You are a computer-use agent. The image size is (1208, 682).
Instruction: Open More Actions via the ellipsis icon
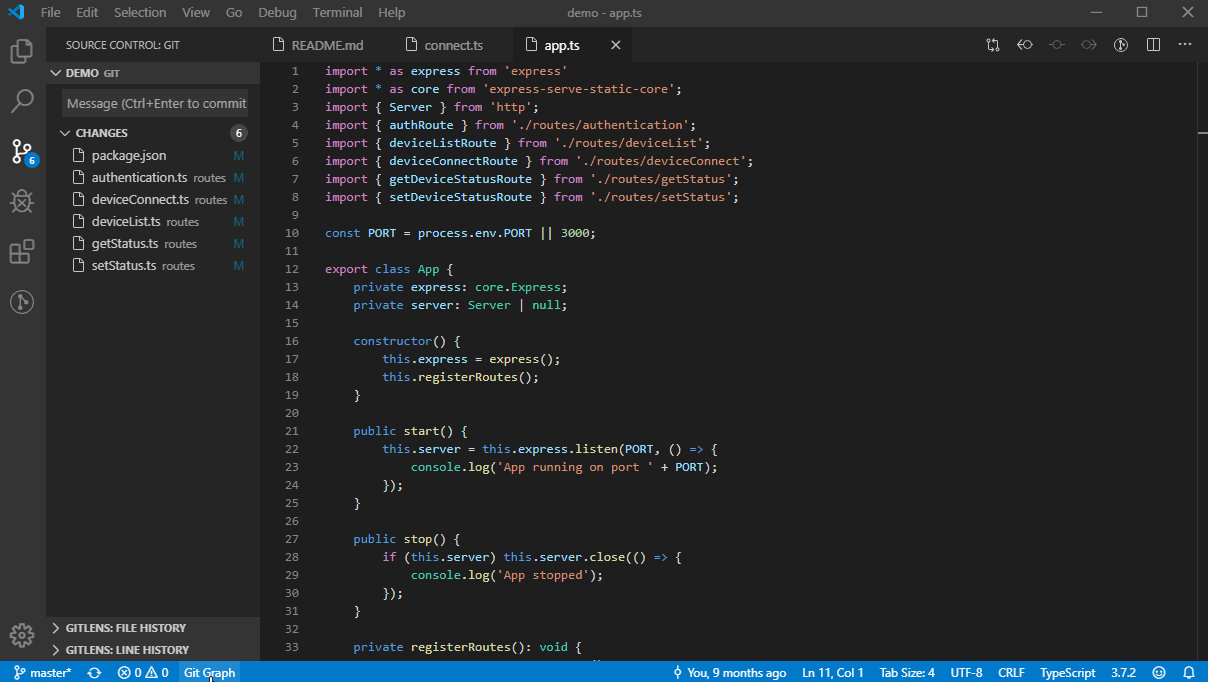pos(1185,44)
